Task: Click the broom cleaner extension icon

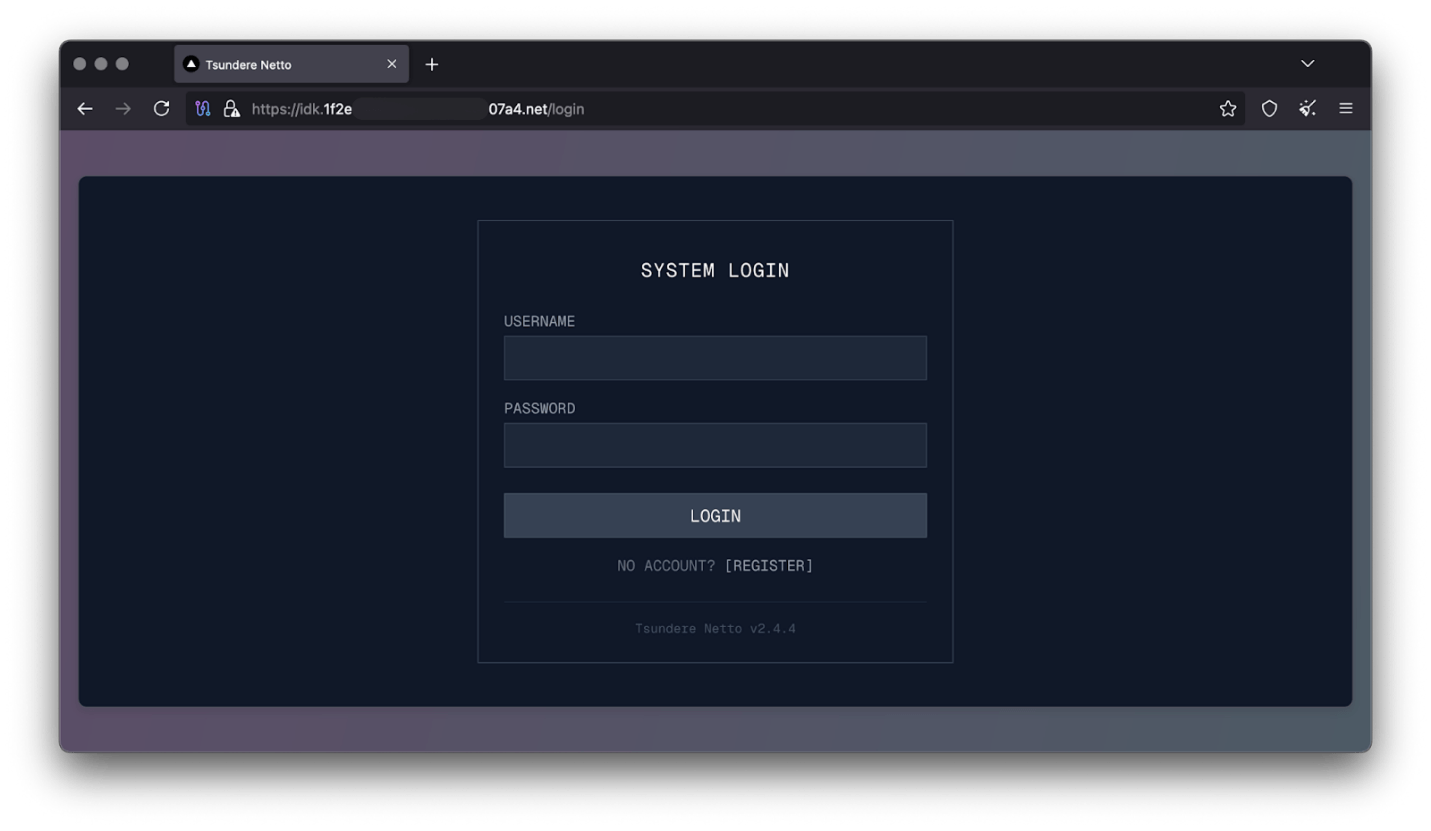Action: click(x=1307, y=108)
